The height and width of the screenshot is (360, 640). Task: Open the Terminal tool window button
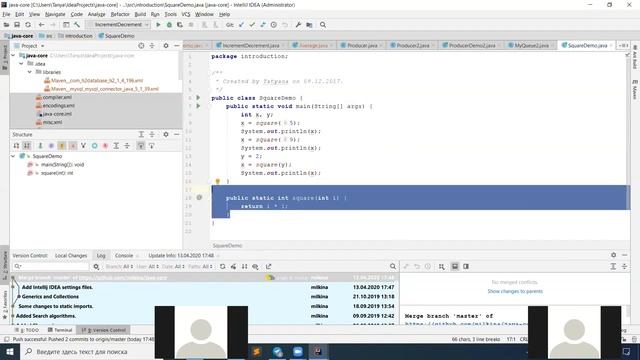tap(60, 330)
